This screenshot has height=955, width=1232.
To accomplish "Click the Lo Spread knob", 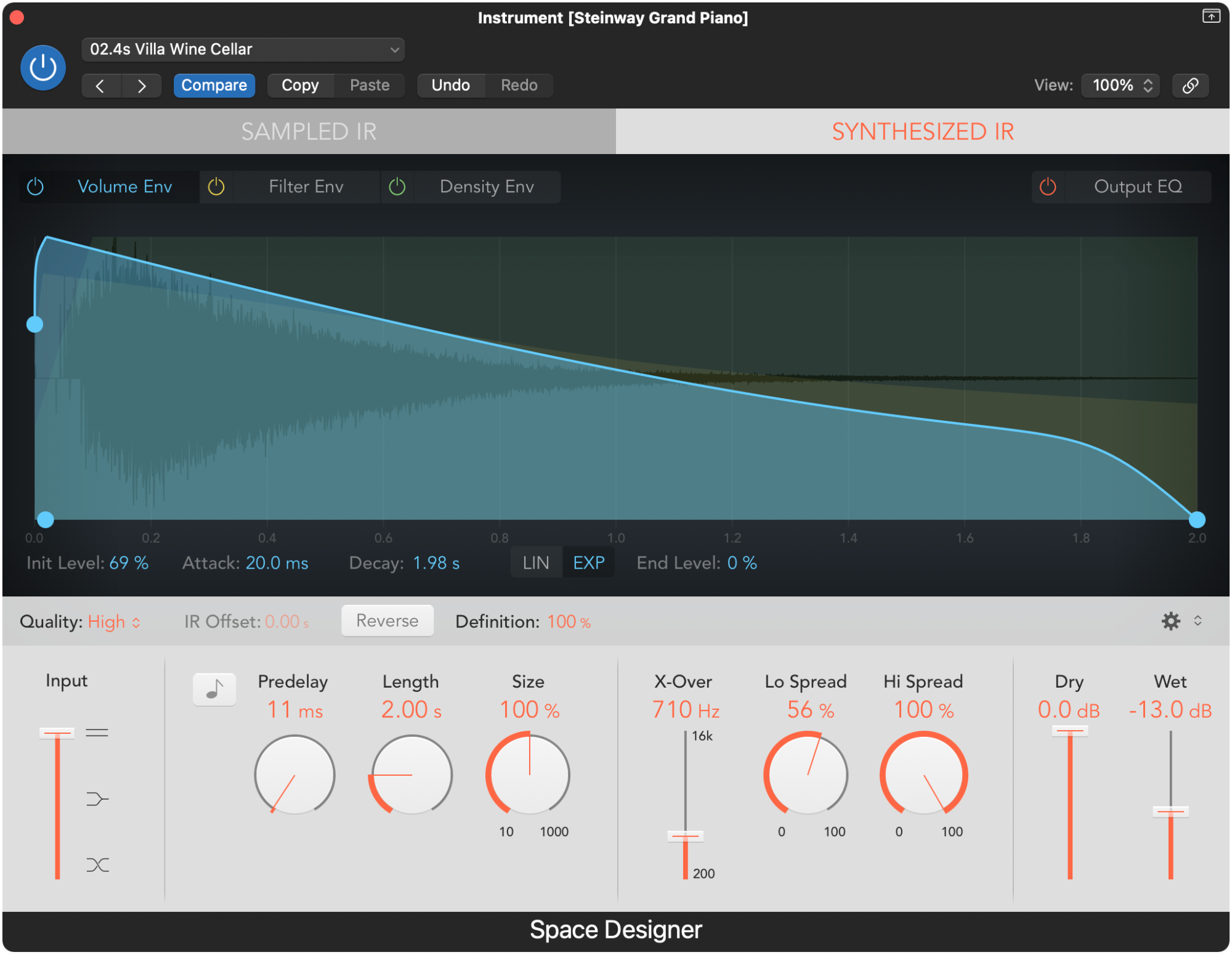I will [806, 774].
